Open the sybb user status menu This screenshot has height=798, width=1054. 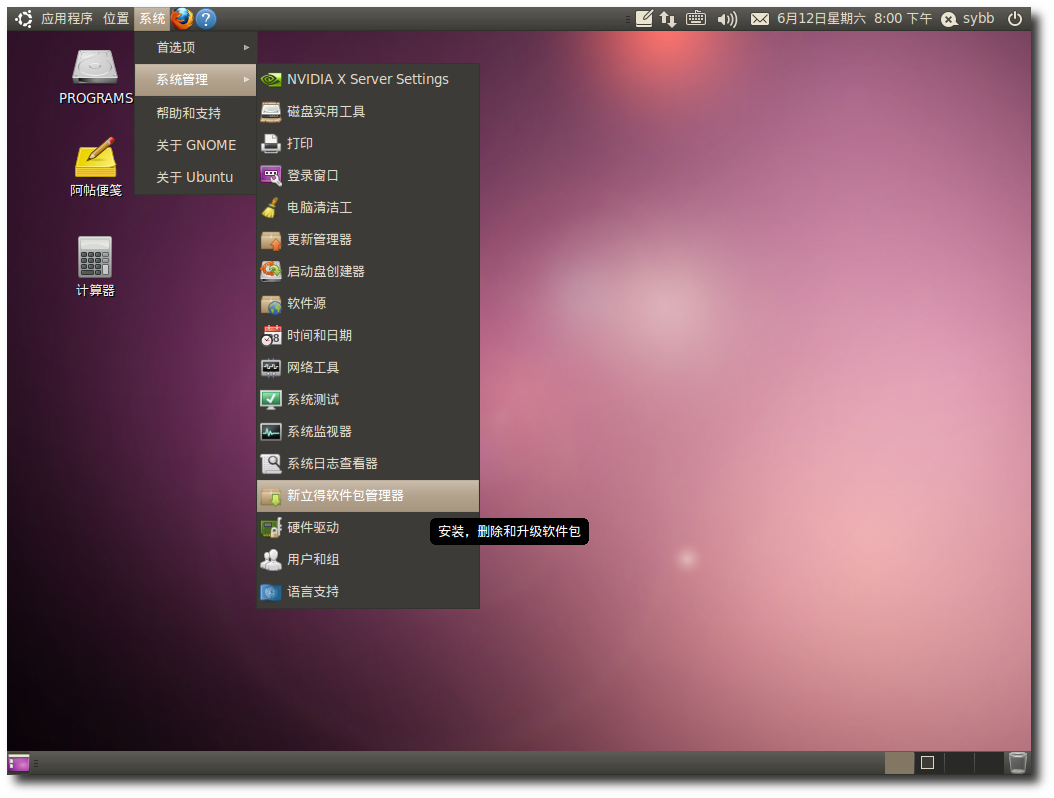point(967,19)
